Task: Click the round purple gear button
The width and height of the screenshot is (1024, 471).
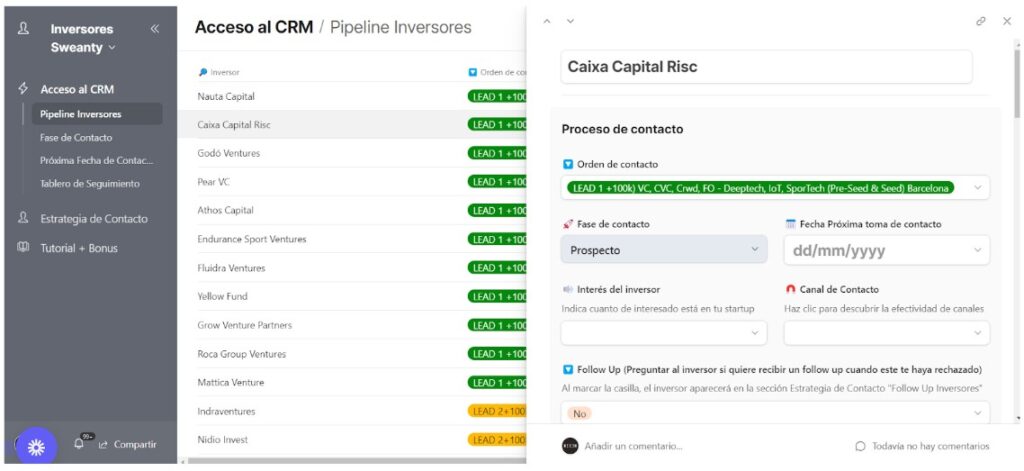Action: pyautogui.click(x=37, y=447)
